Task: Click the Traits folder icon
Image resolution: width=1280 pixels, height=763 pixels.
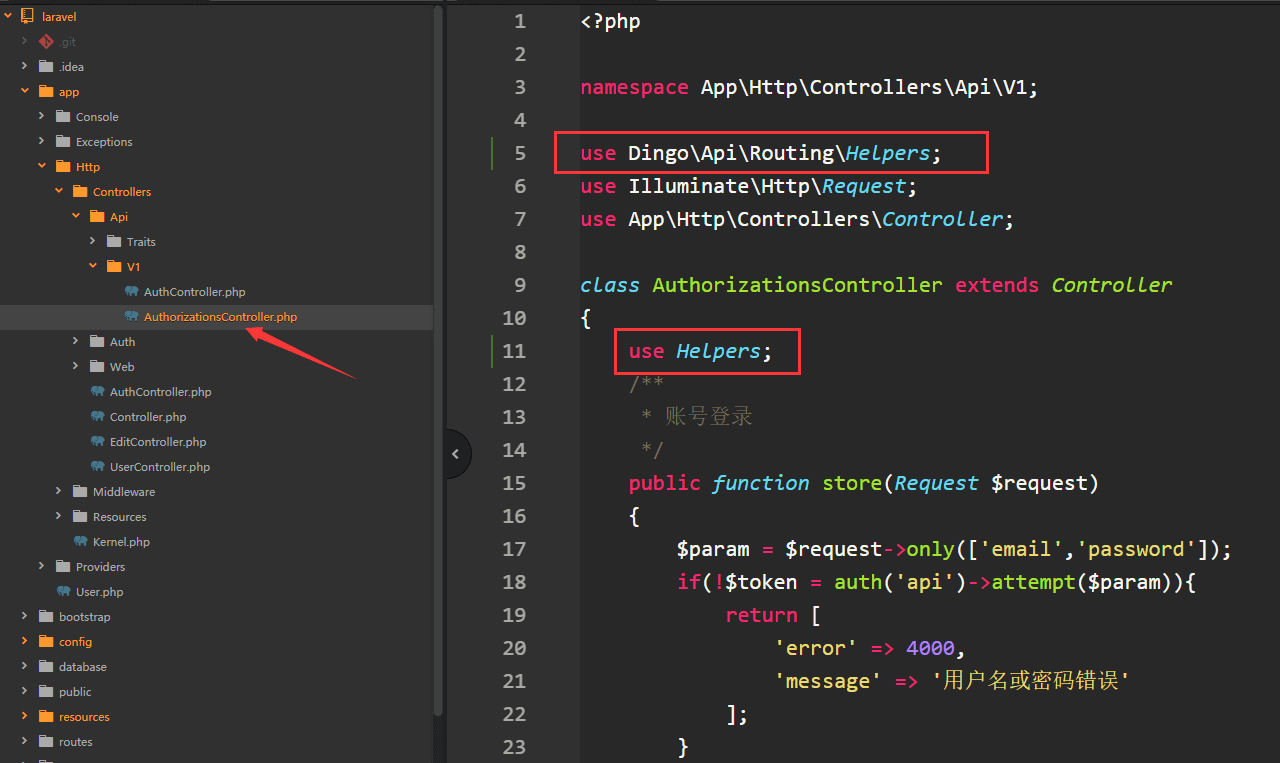Action: point(114,242)
